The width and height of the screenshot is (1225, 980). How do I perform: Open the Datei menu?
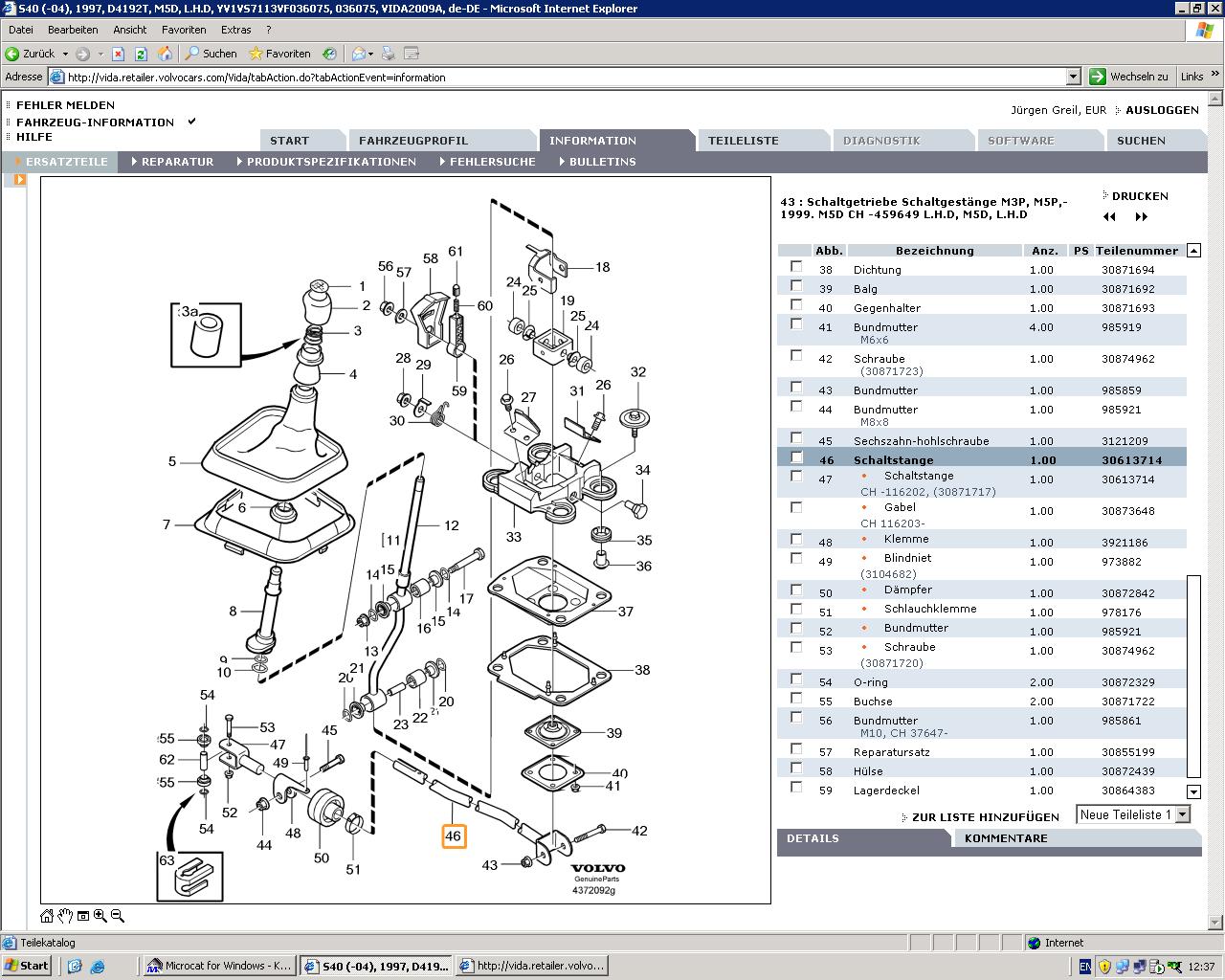20,30
